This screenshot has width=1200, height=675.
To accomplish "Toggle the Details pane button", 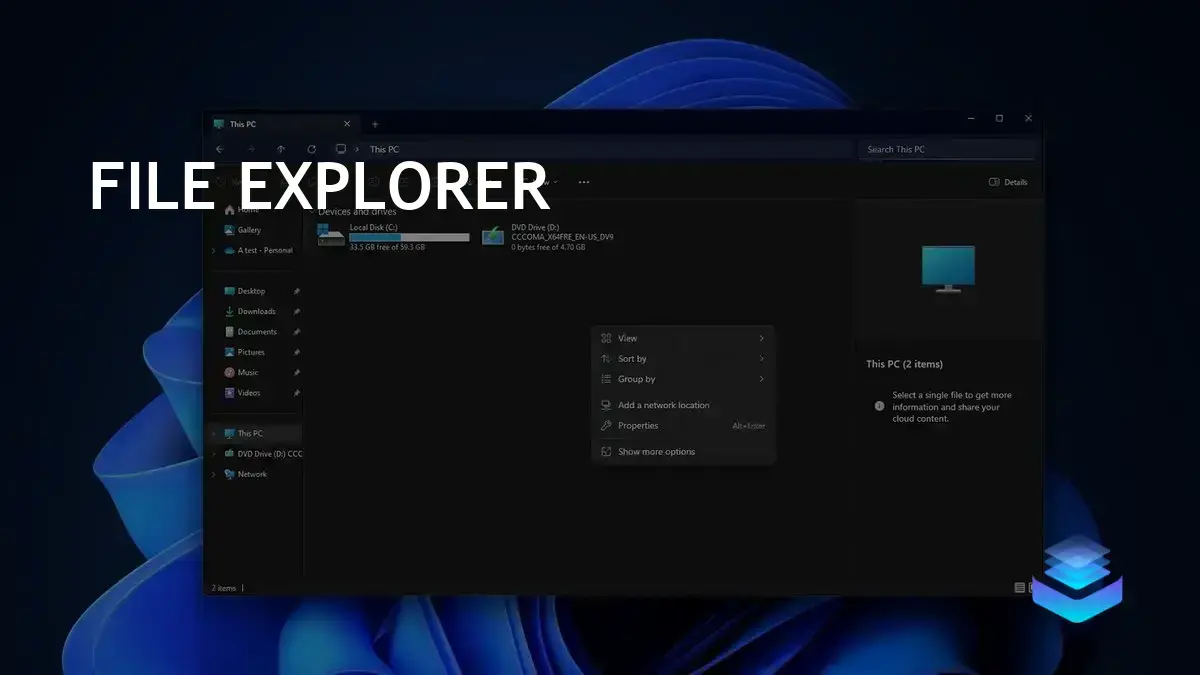I will tap(1008, 182).
